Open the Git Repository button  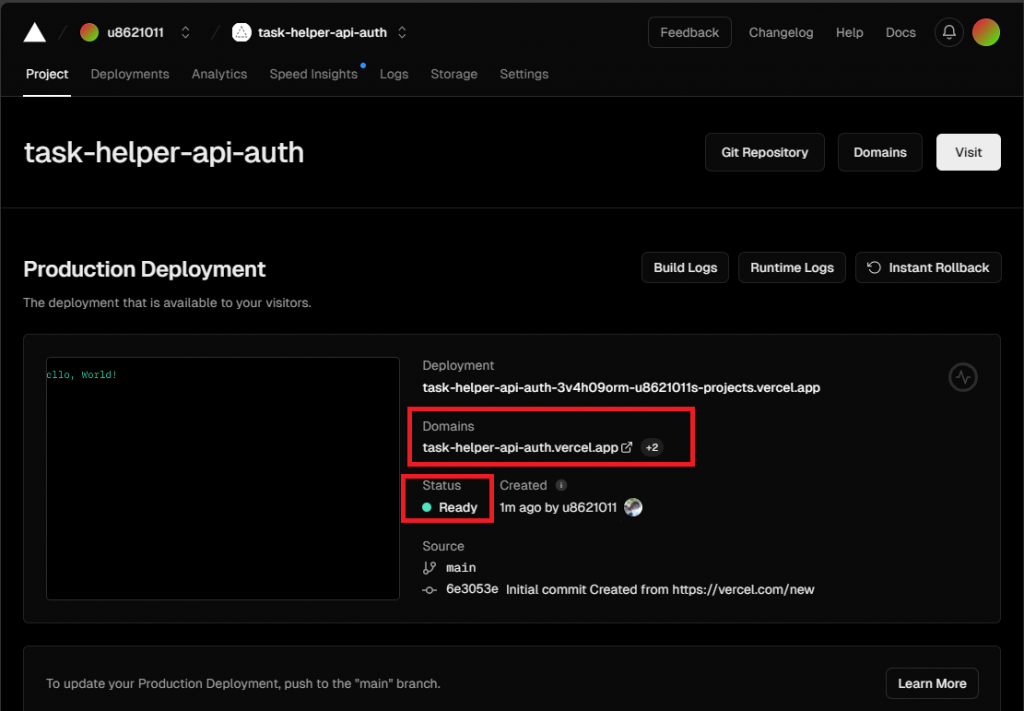pyautogui.click(x=765, y=152)
